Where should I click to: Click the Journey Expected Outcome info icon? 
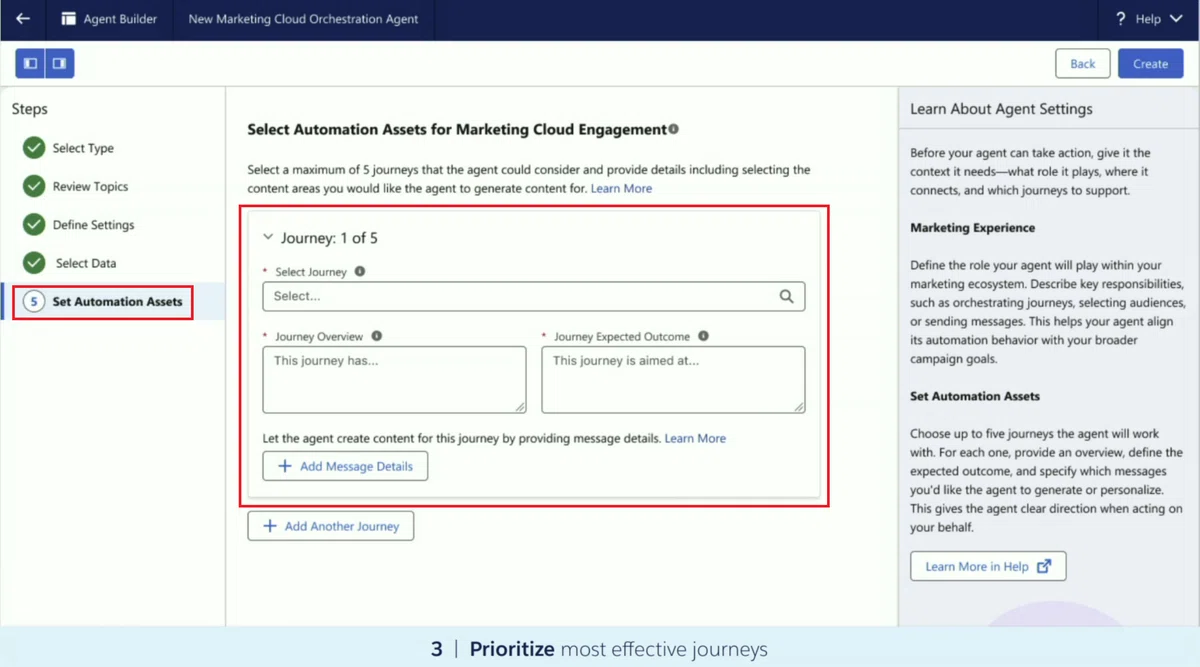tap(703, 336)
